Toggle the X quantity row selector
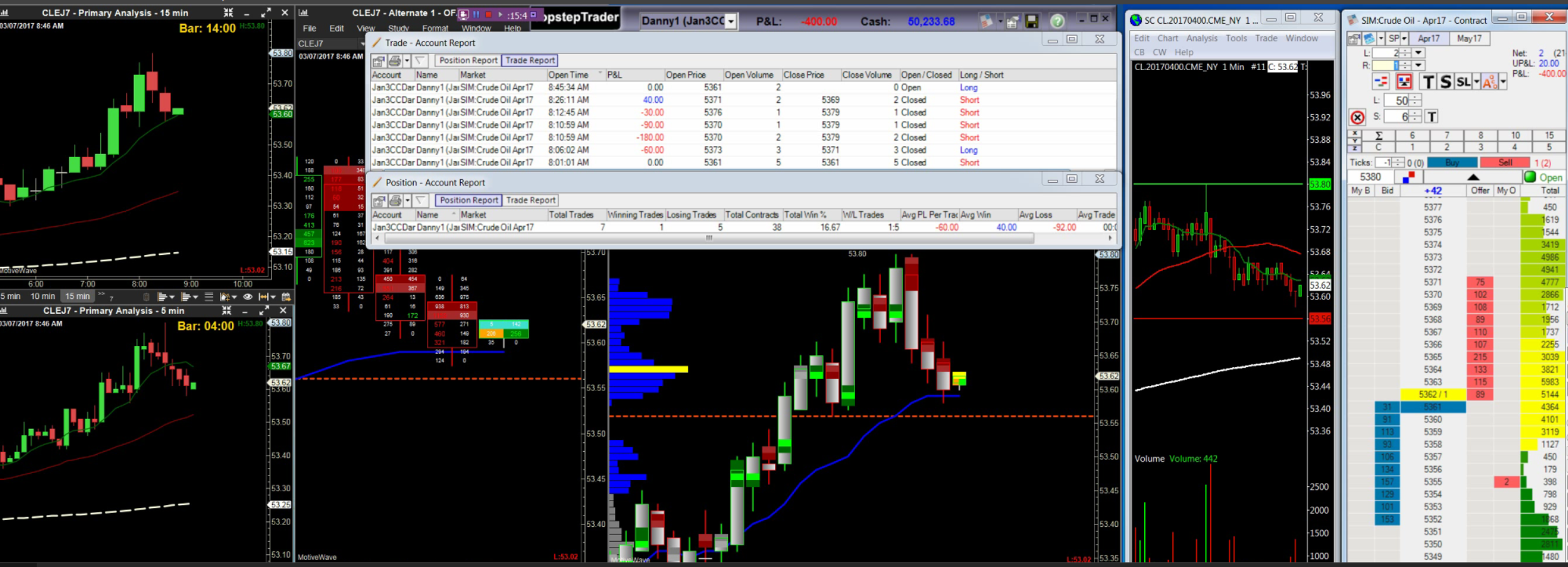 click(x=1354, y=132)
